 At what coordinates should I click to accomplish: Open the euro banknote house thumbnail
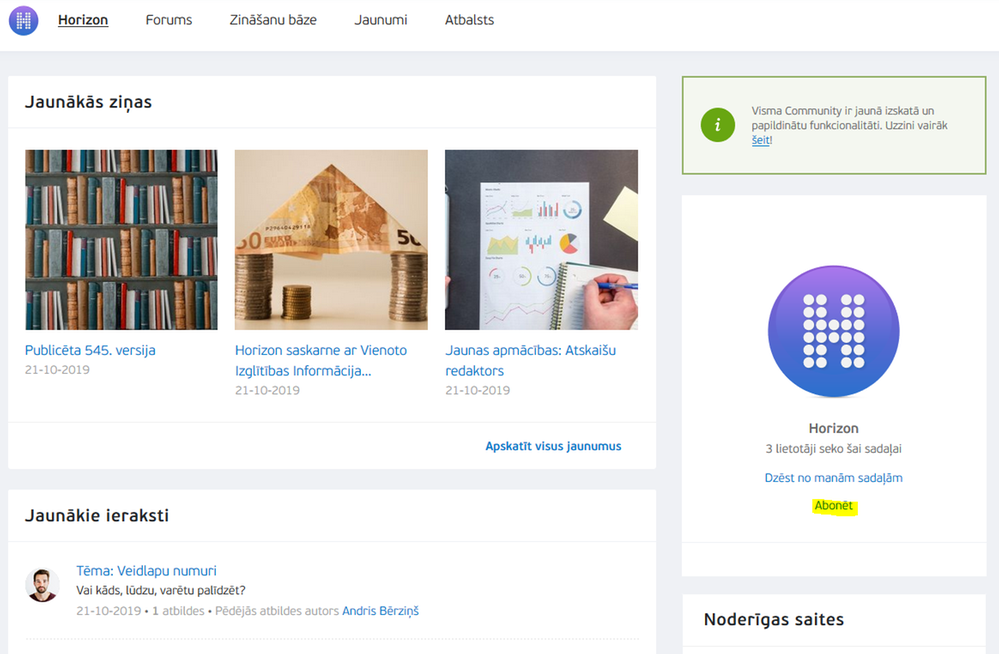point(331,240)
